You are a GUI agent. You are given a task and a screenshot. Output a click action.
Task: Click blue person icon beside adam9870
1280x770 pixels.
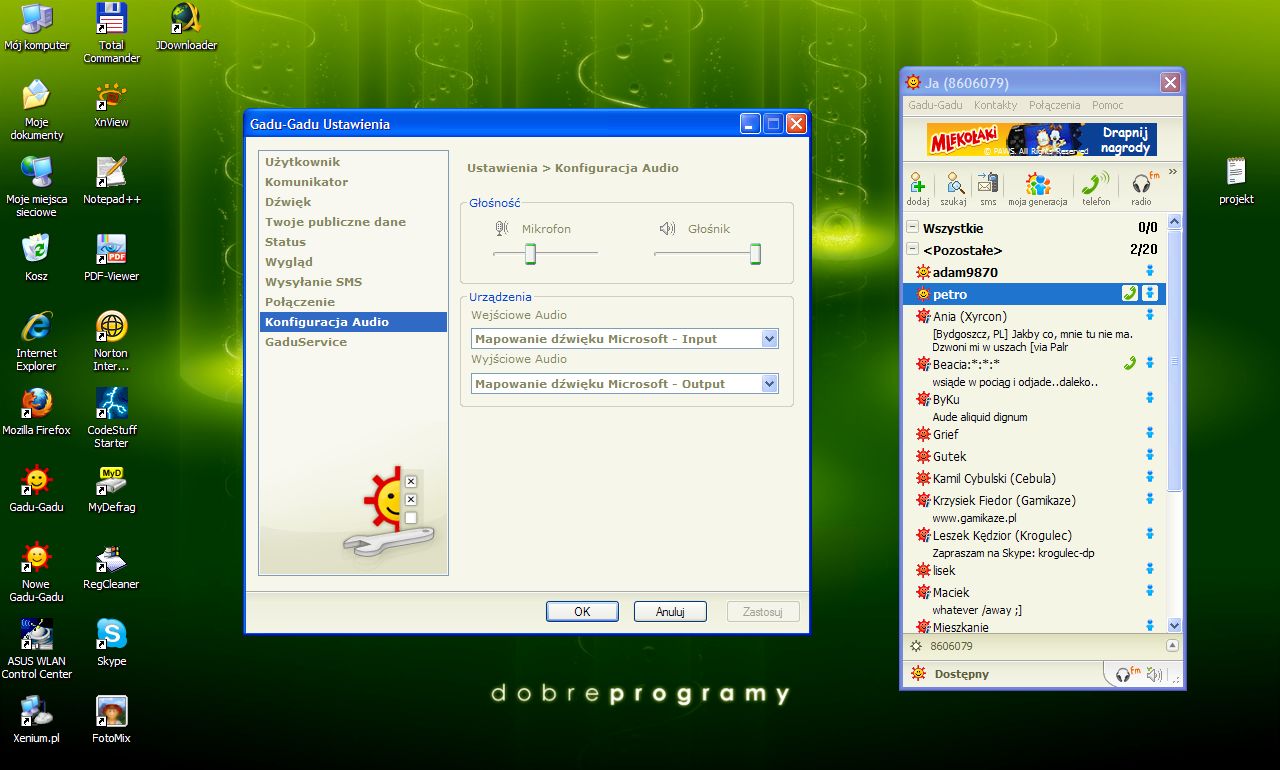point(1150,271)
